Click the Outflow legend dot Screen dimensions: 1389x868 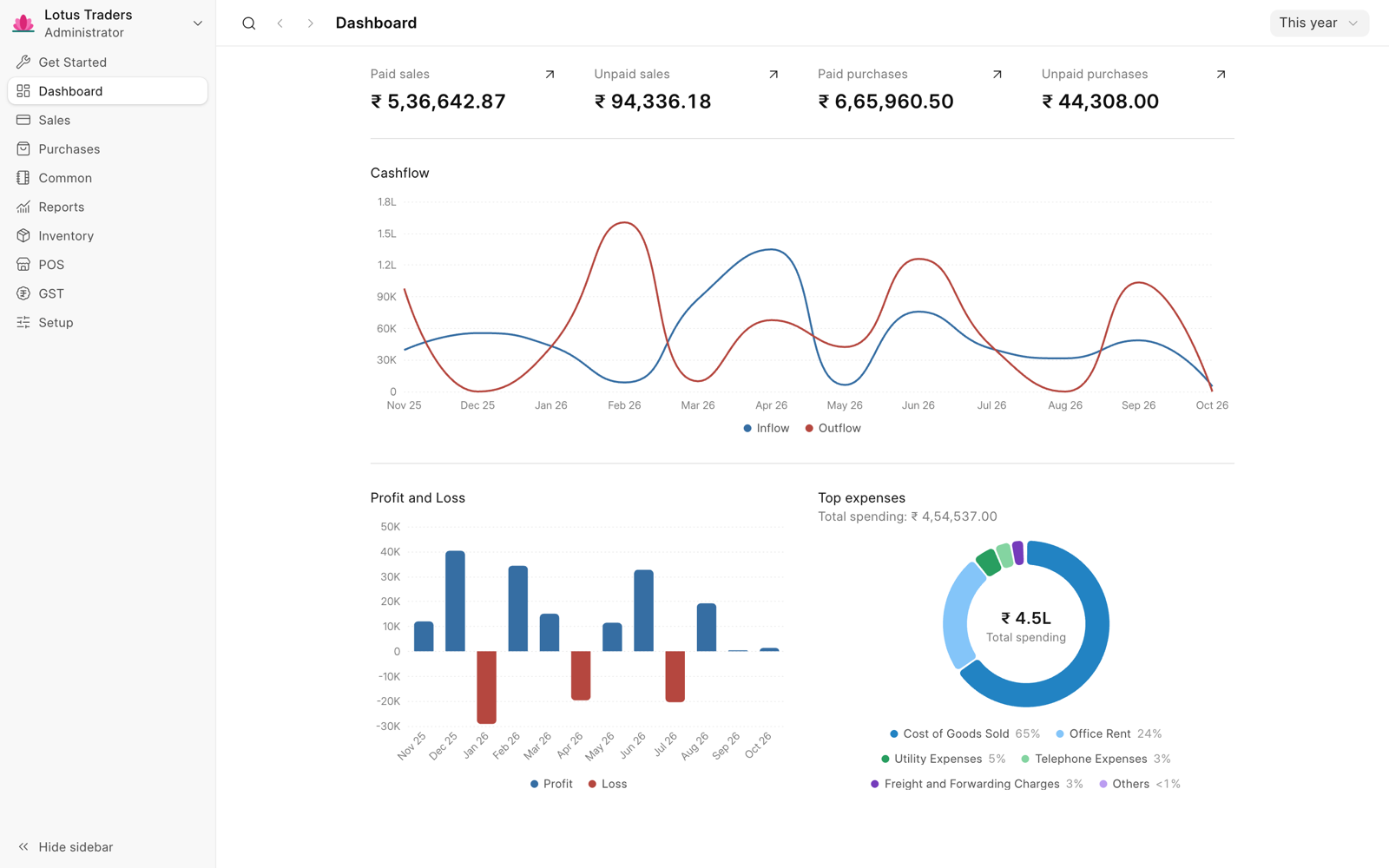point(809,429)
